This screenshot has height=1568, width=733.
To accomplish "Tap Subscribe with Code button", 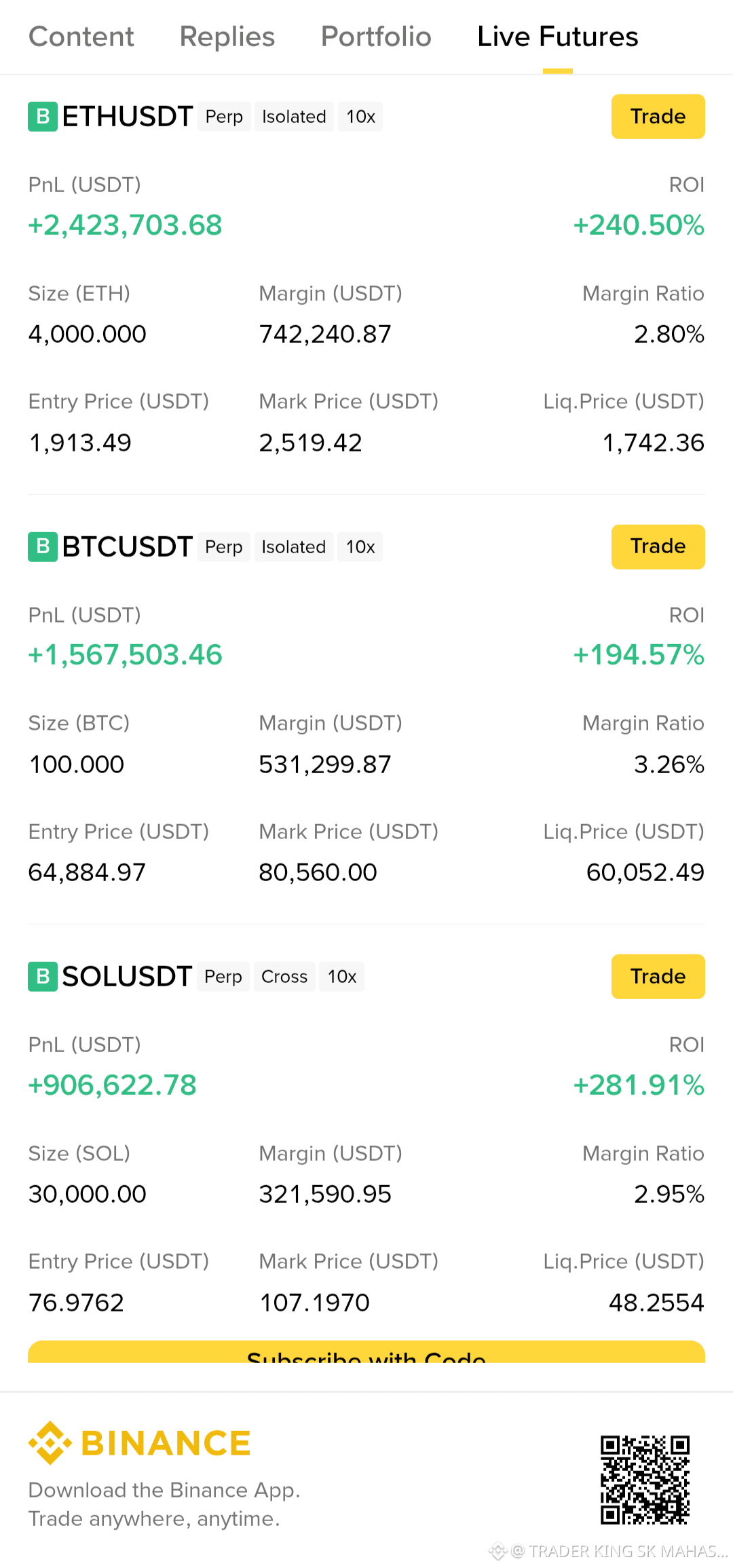I will tap(366, 1352).
